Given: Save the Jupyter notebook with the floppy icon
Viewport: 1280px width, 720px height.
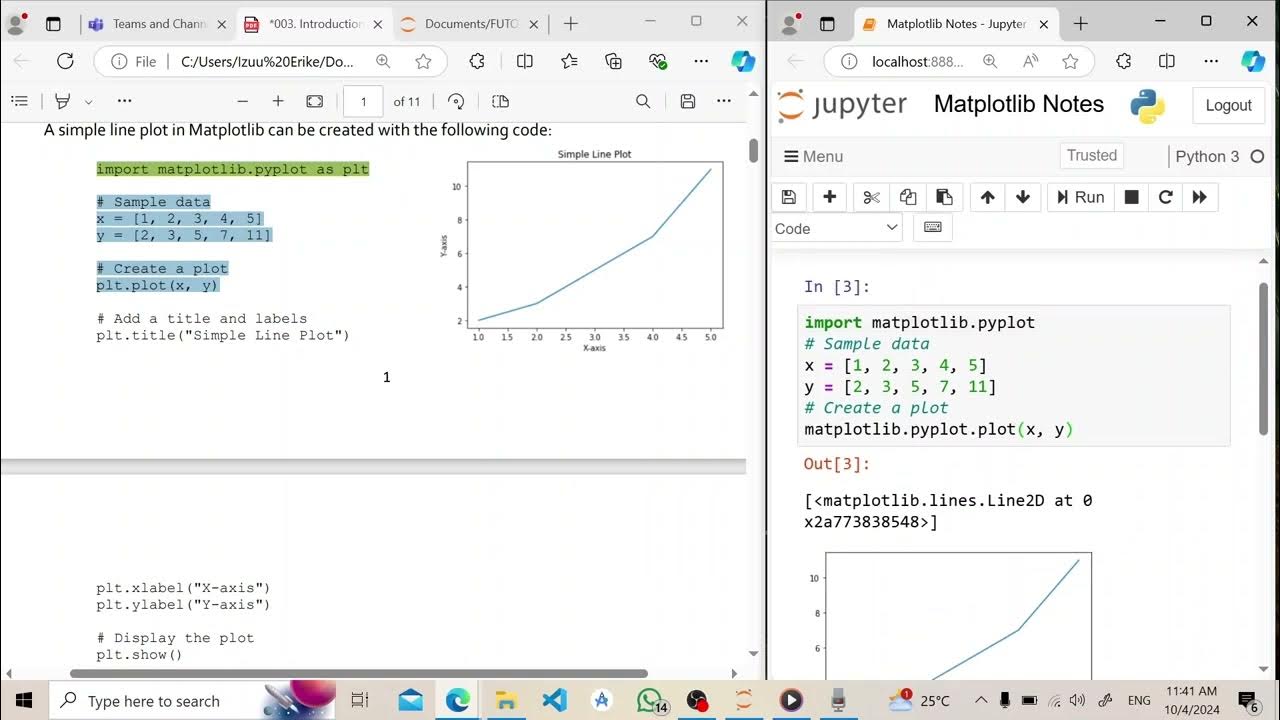Looking at the screenshot, I should pos(788,197).
